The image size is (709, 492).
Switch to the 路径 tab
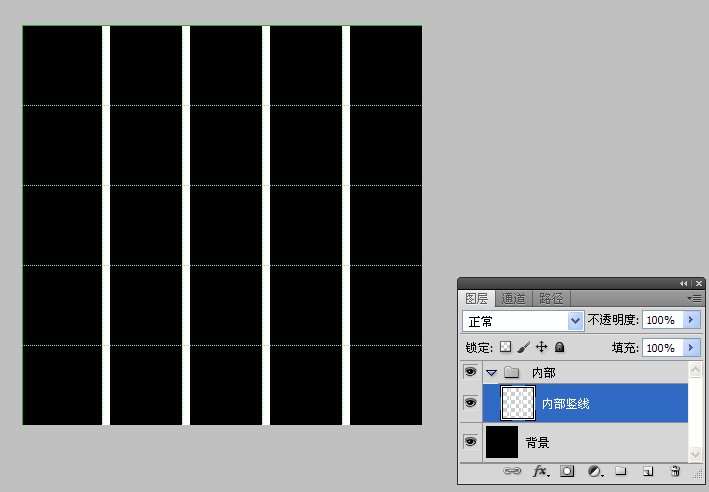click(x=551, y=298)
